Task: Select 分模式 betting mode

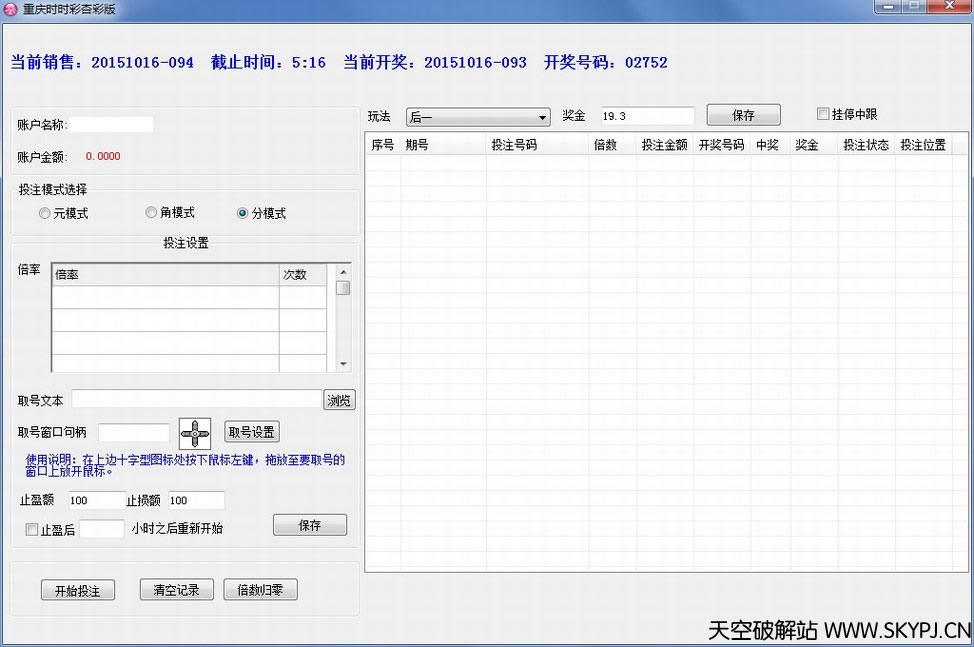Action: coord(243,213)
